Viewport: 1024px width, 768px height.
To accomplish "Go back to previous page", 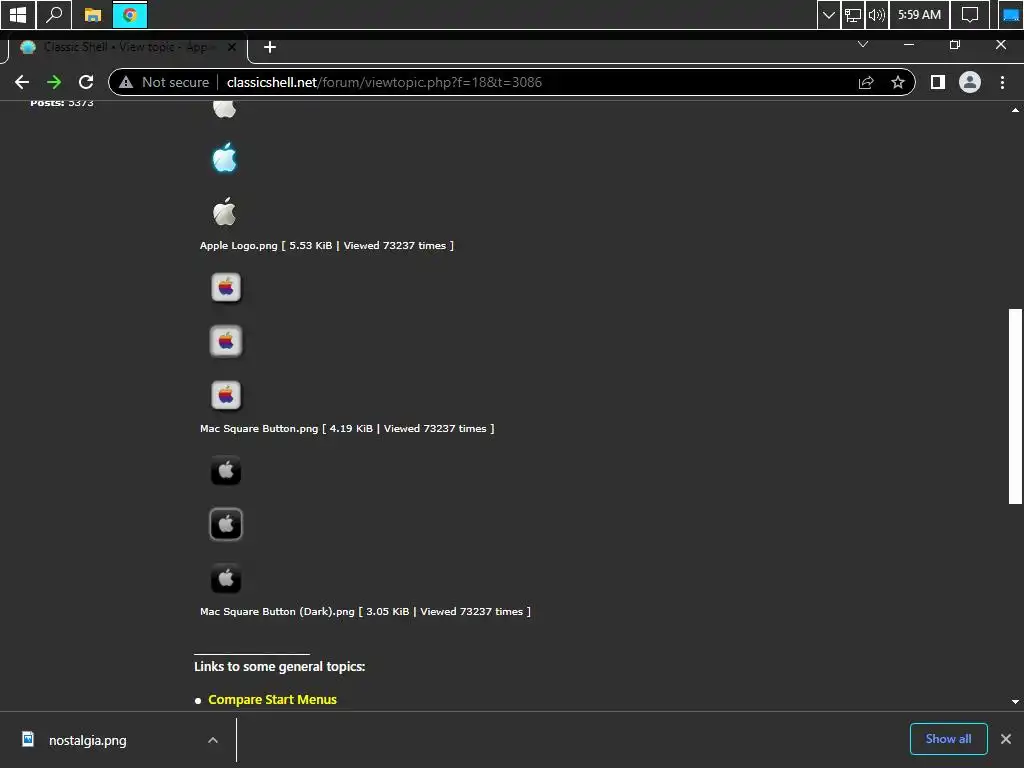I will [x=22, y=82].
